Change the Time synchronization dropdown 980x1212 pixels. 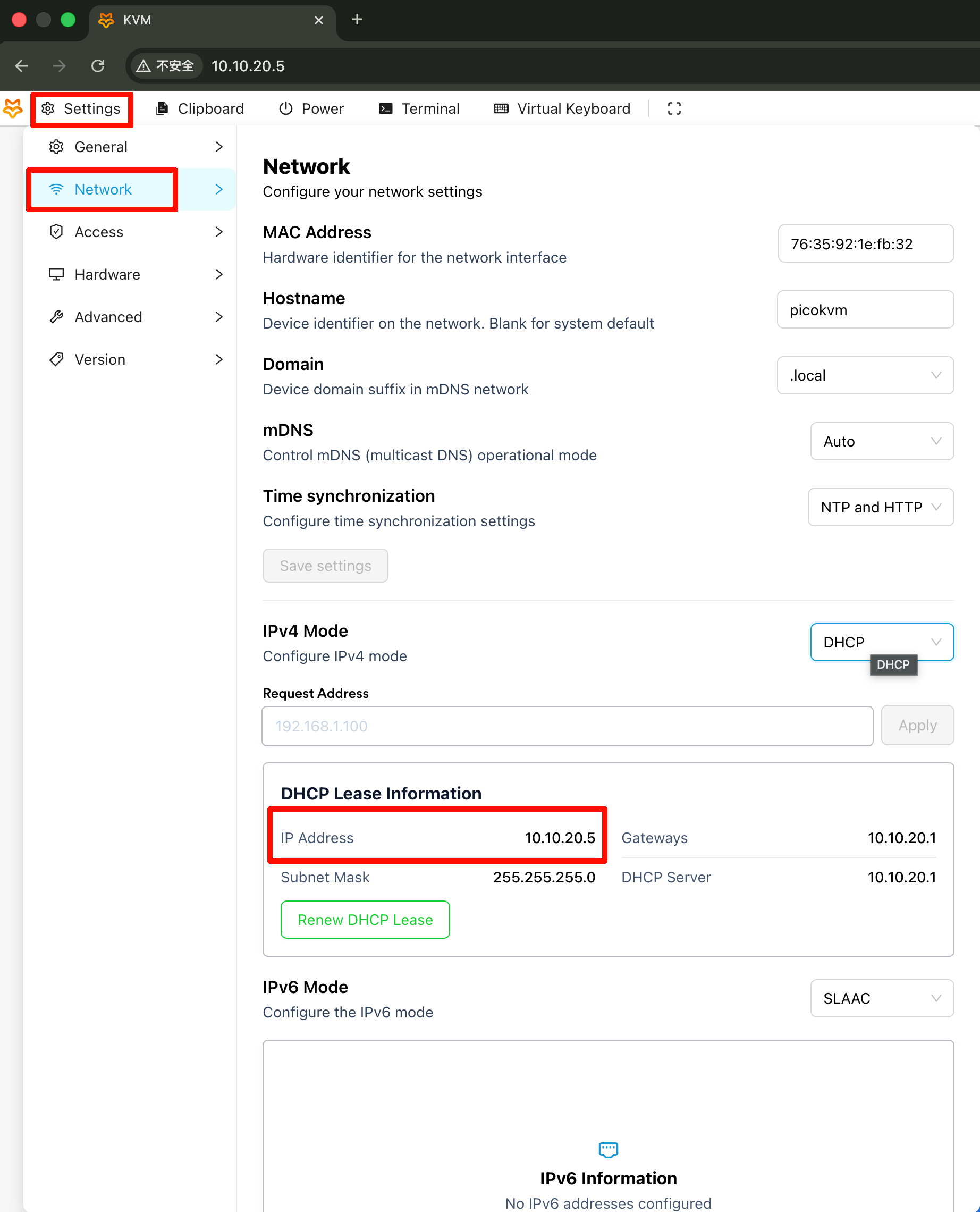click(x=880, y=507)
